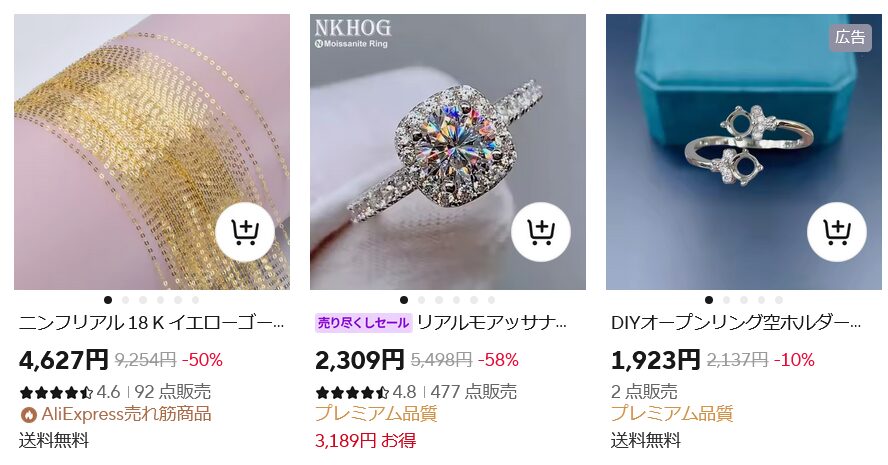
Task: Add the DIY open ring holder to cart
Action: pyautogui.click(x=836, y=232)
